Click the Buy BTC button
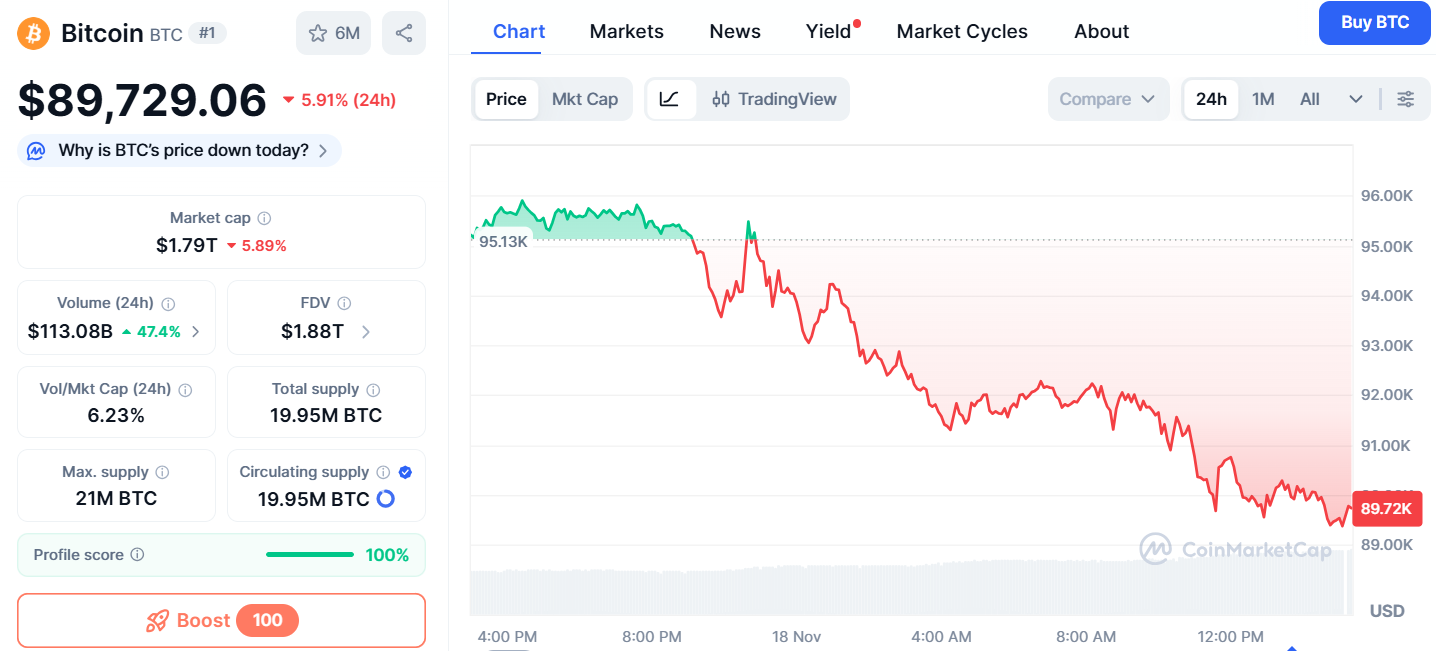This screenshot has width=1436, height=651. click(x=1374, y=23)
